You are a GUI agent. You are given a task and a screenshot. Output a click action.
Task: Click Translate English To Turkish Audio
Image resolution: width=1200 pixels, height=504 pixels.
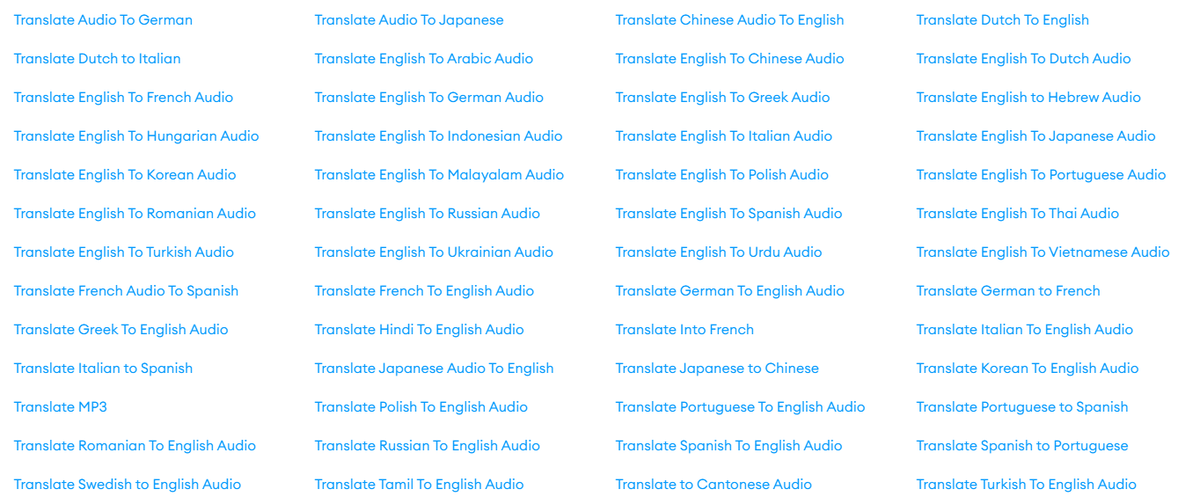[124, 253]
